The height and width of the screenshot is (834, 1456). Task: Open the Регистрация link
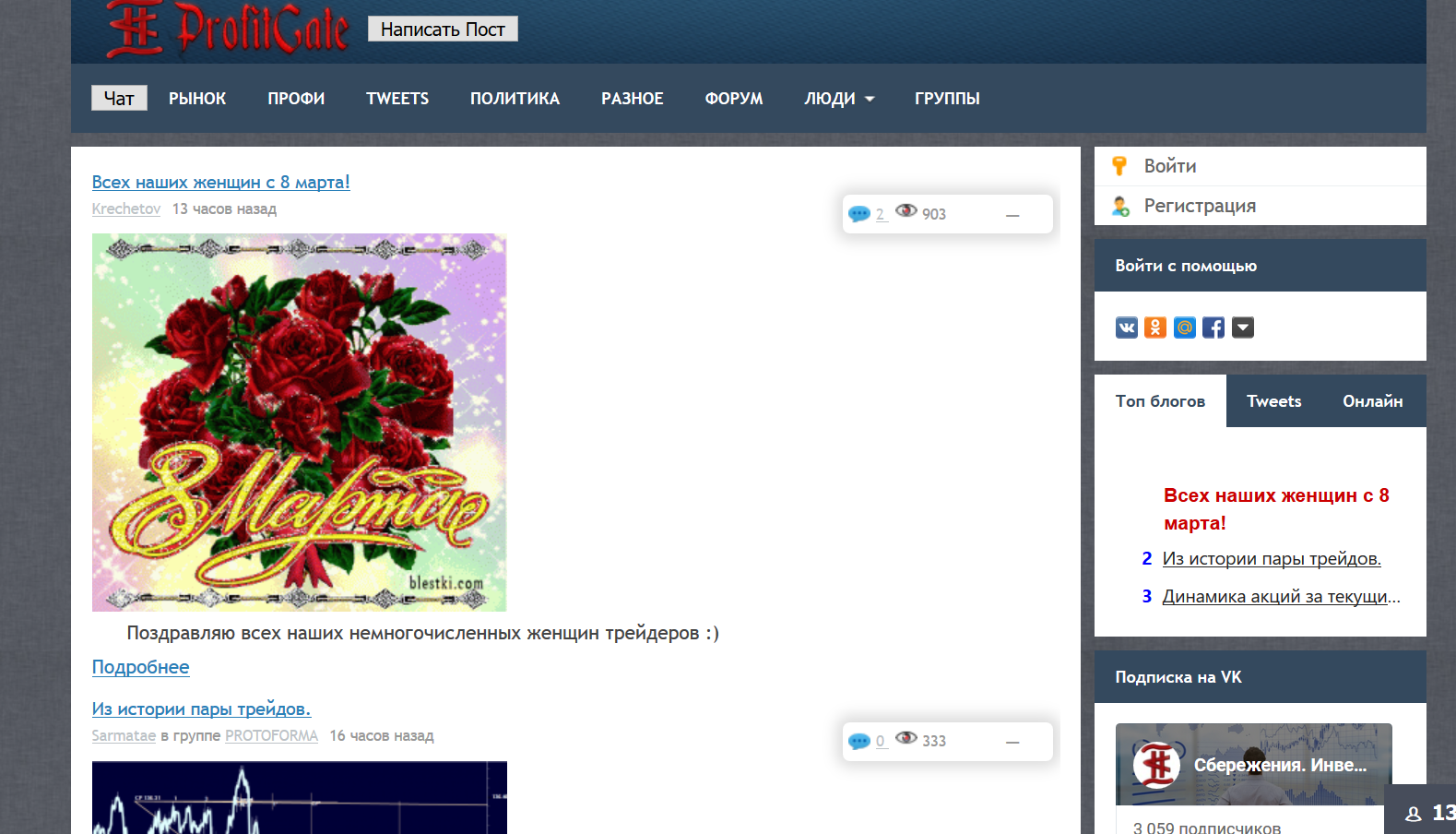pos(1200,206)
